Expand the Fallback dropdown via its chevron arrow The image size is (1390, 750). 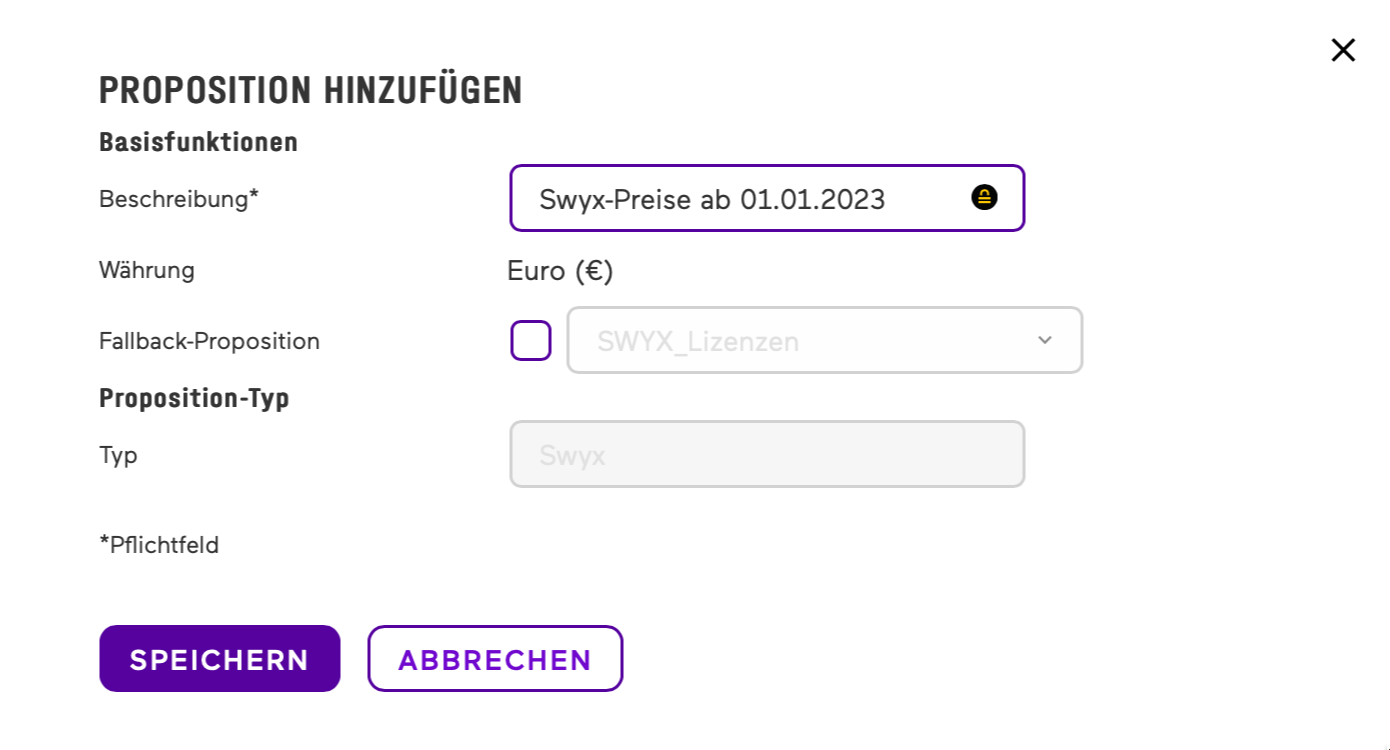(1045, 340)
